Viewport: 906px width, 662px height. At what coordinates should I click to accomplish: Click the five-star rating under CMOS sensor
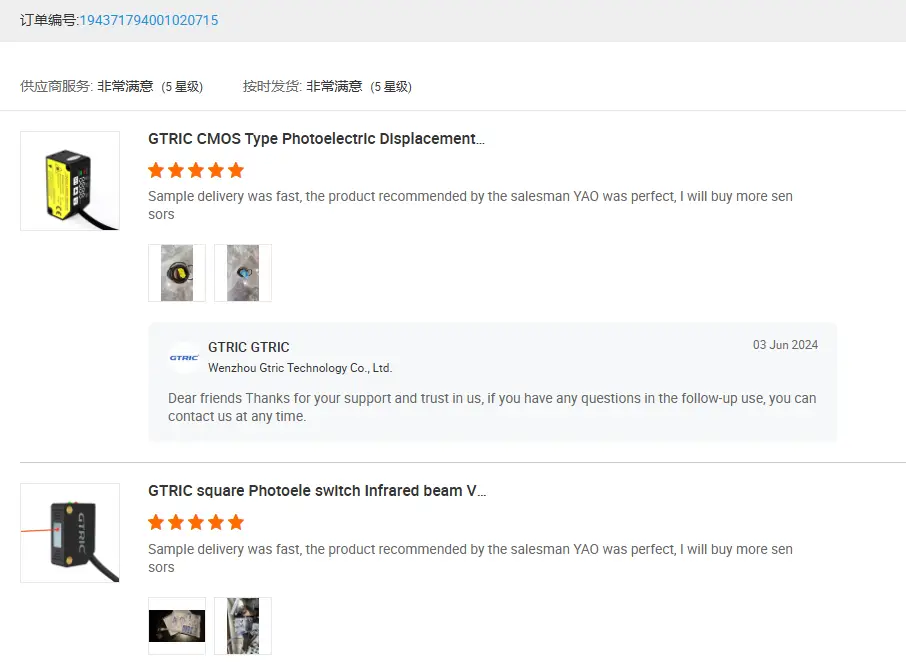point(196,170)
